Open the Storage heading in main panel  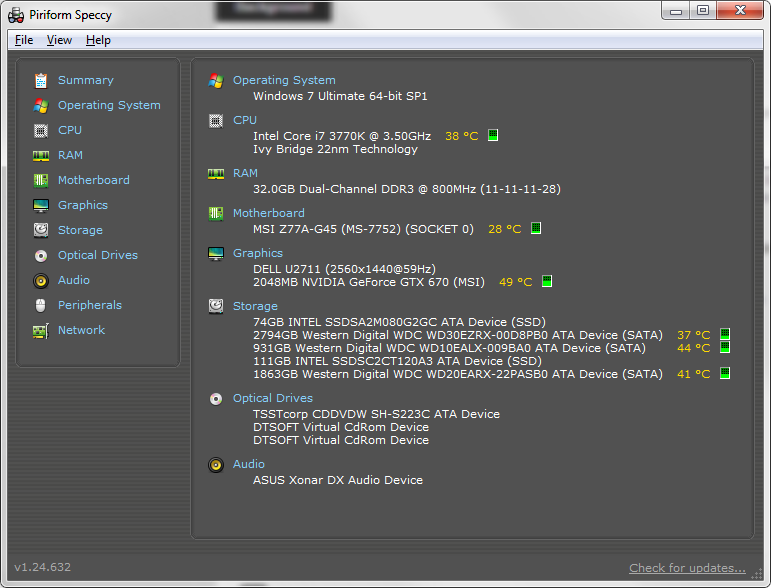[x=255, y=306]
